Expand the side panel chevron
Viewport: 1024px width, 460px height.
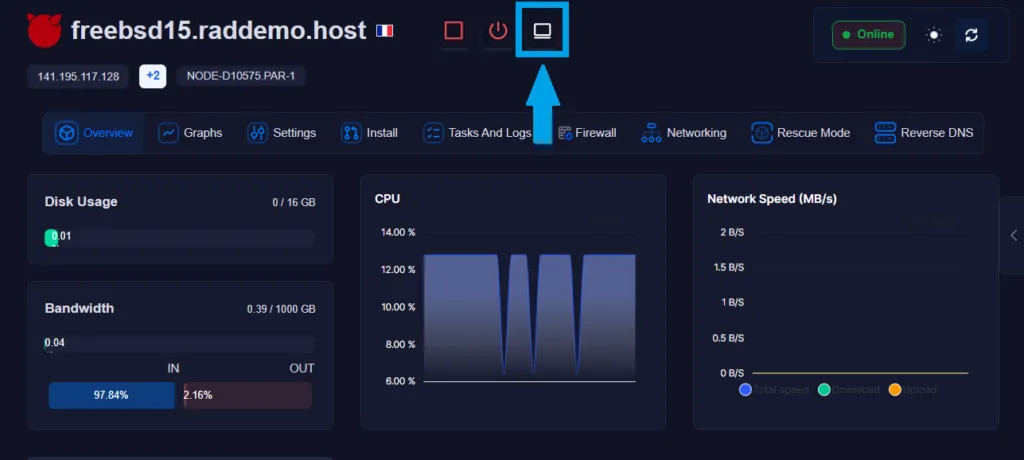tap(1014, 235)
